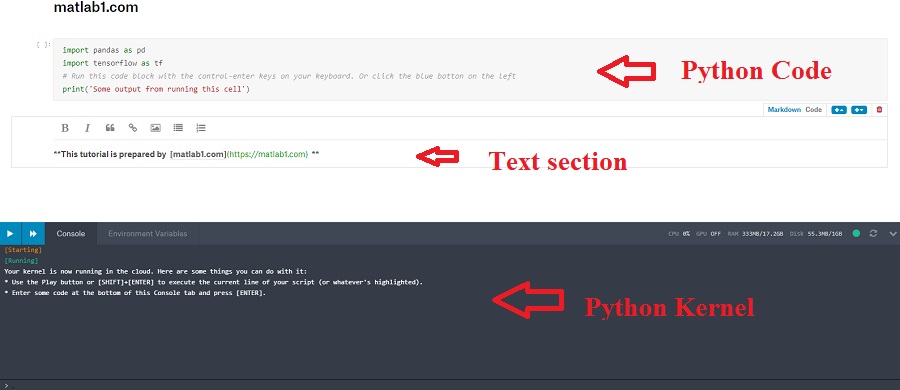The height and width of the screenshot is (390, 900).
Task: Insert an image in the text cell
Action: [x=155, y=128]
